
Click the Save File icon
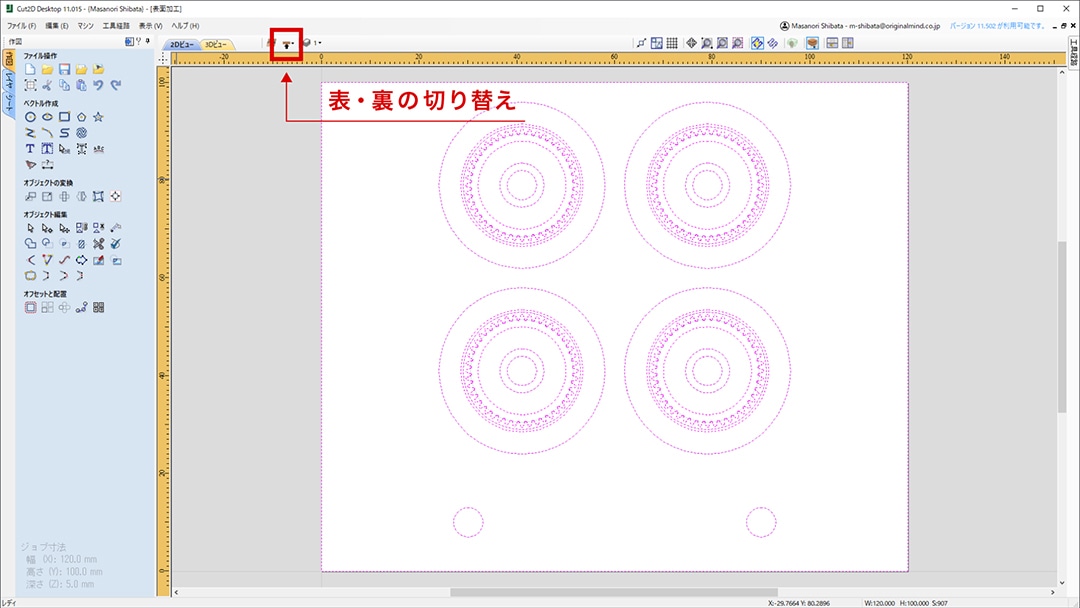click(x=64, y=70)
